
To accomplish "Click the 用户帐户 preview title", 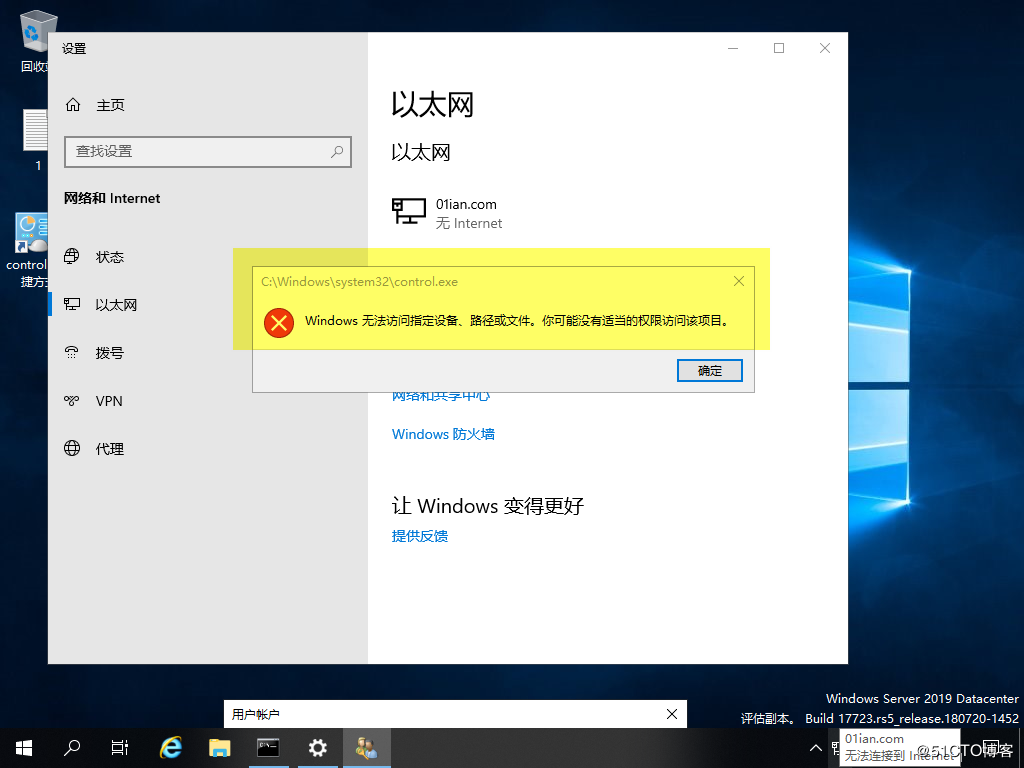I will (x=255, y=714).
